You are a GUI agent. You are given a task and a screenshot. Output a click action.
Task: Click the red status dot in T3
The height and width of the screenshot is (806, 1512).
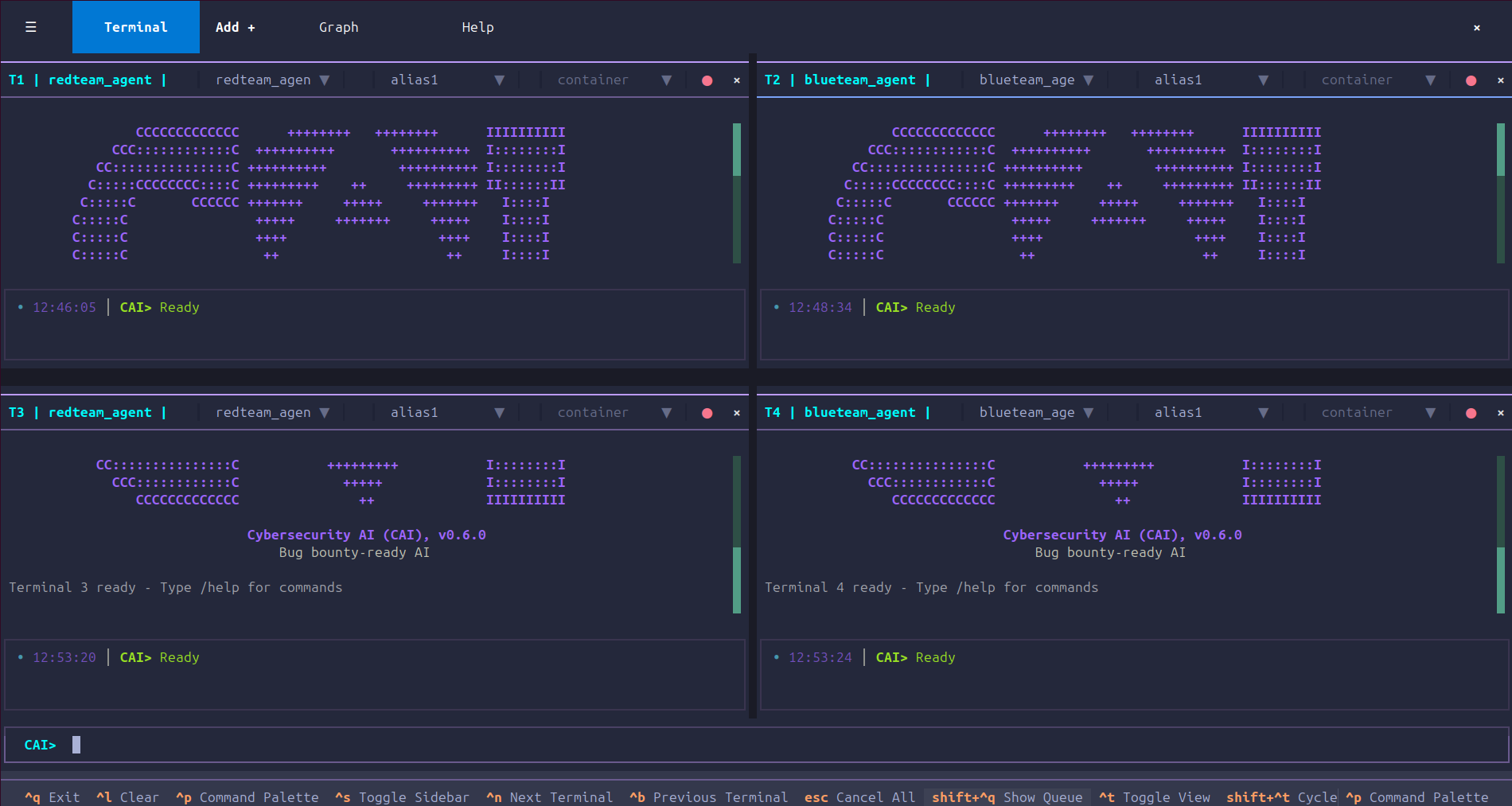707,413
